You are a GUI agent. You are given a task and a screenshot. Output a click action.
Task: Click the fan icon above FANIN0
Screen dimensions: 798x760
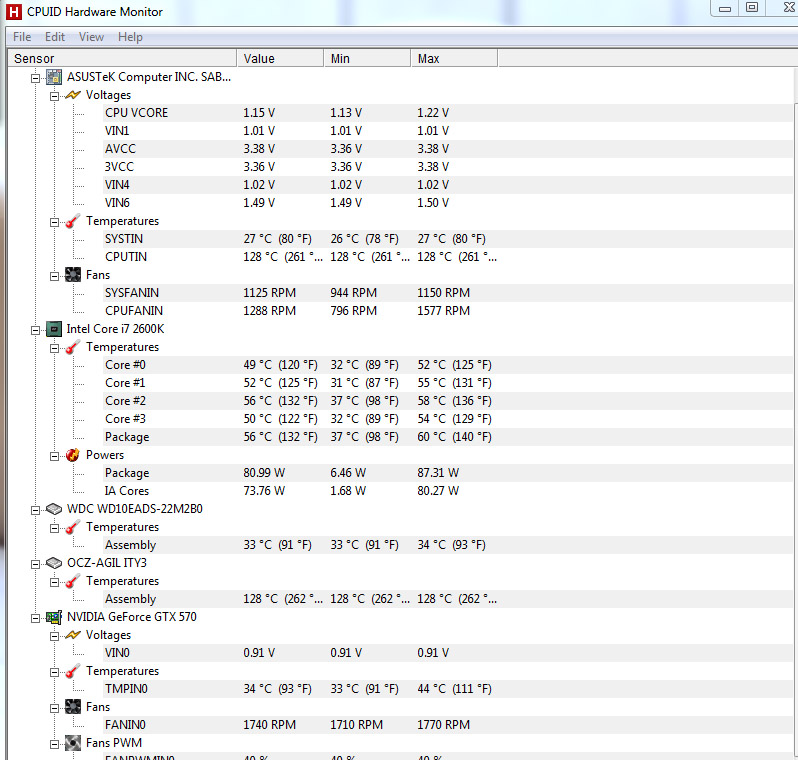73,707
